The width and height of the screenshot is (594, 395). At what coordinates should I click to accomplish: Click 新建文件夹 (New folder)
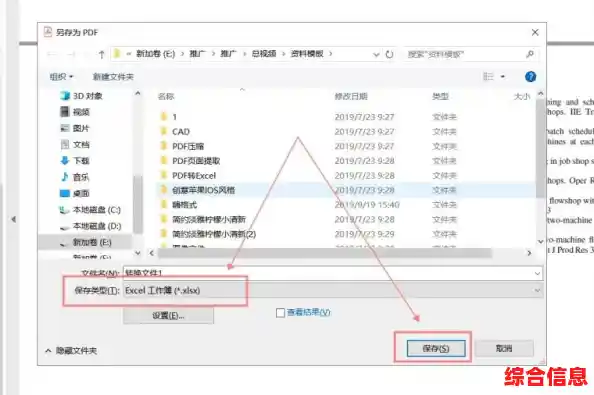113,77
